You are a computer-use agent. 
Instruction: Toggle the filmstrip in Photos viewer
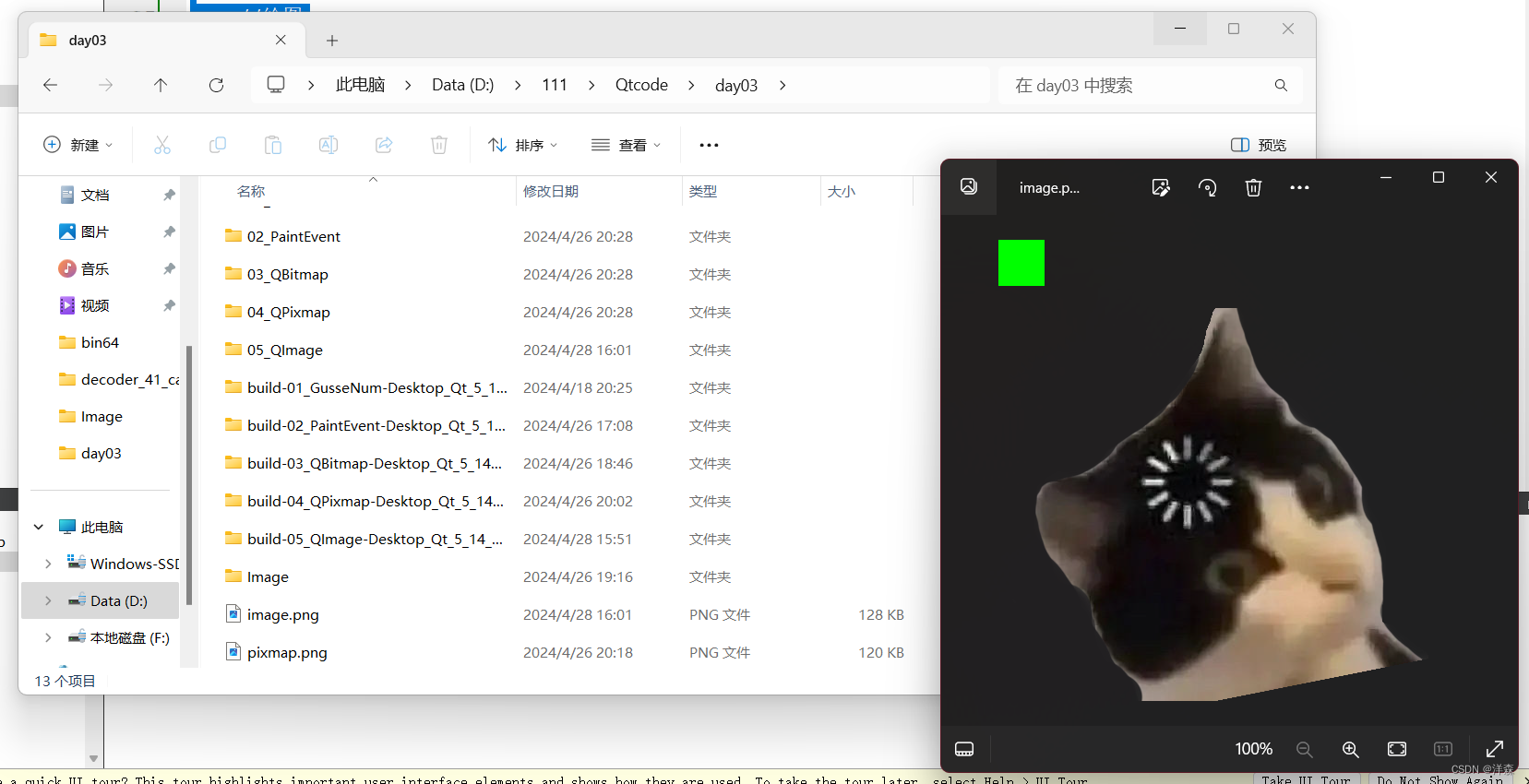964,749
